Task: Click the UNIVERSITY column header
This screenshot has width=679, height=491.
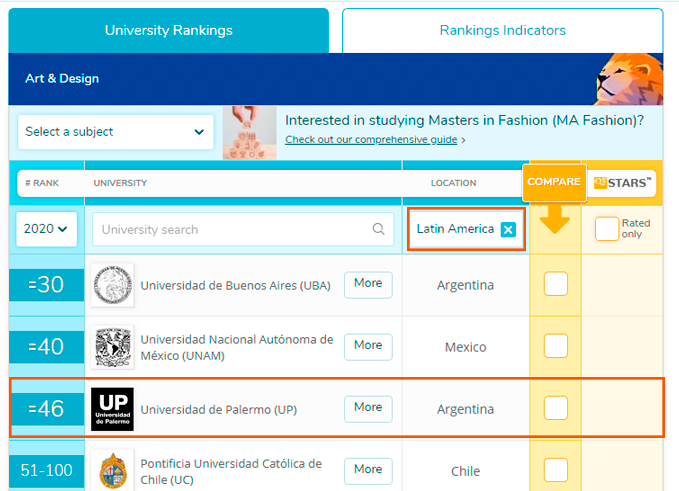Action: [x=120, y=183]
